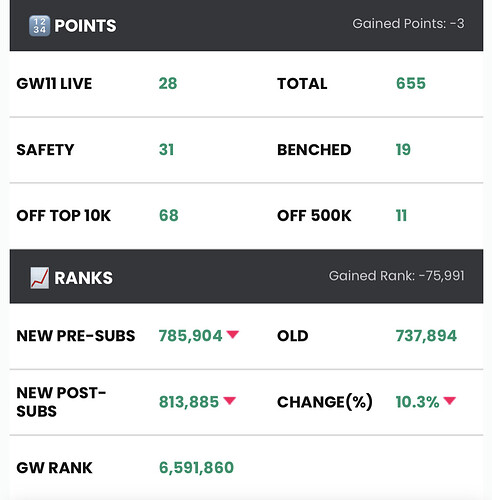Click the Gained Points: -3 label

(x=408, y=24)
